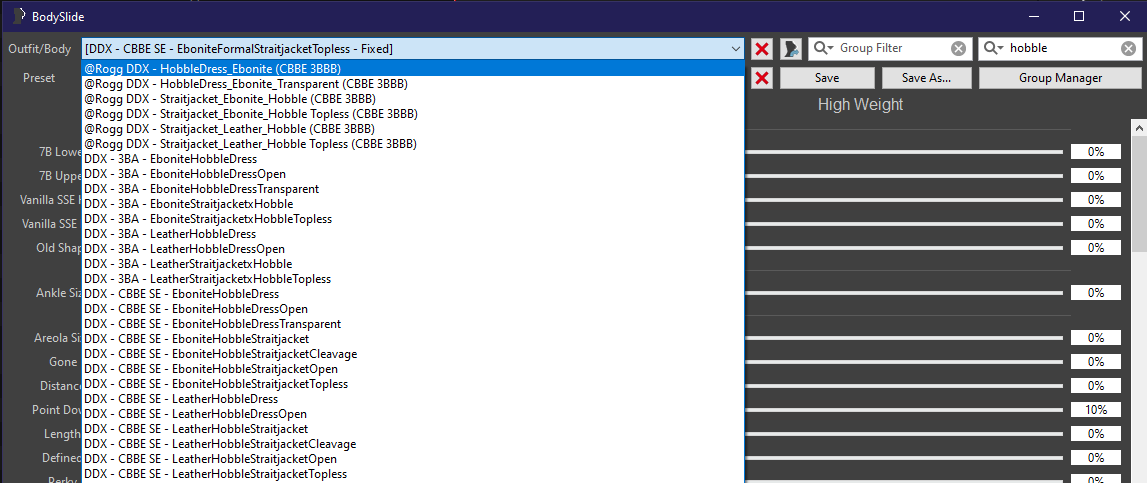This screenshot has height=483, width=1147.
Task: Select 'DDX - CBBE SE - LeatherHobbleStraitjacket'
Action: (x=413, y=429)
